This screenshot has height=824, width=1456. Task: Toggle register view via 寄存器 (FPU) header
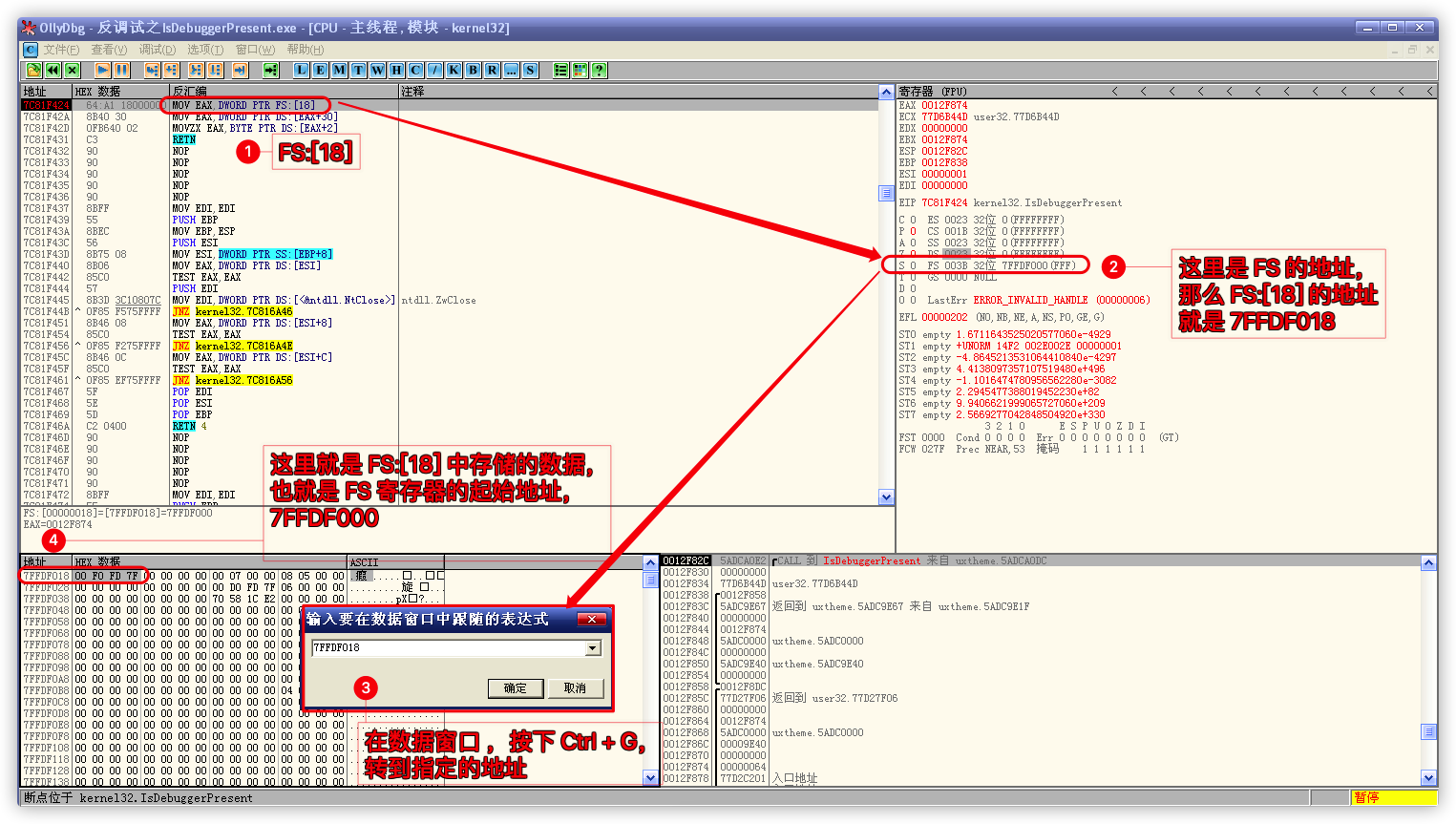click(933, 92)
